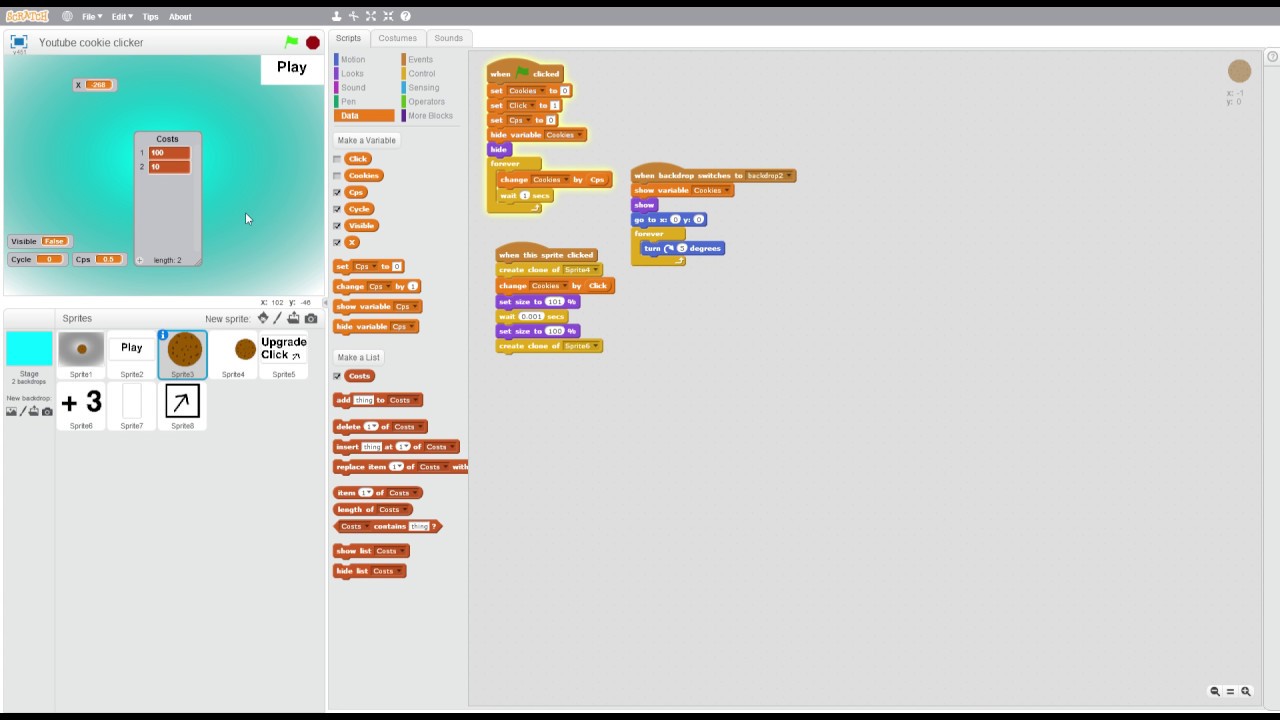
Task: Select the Control block category
Action: pyautogui.click(x=419, y=73)
